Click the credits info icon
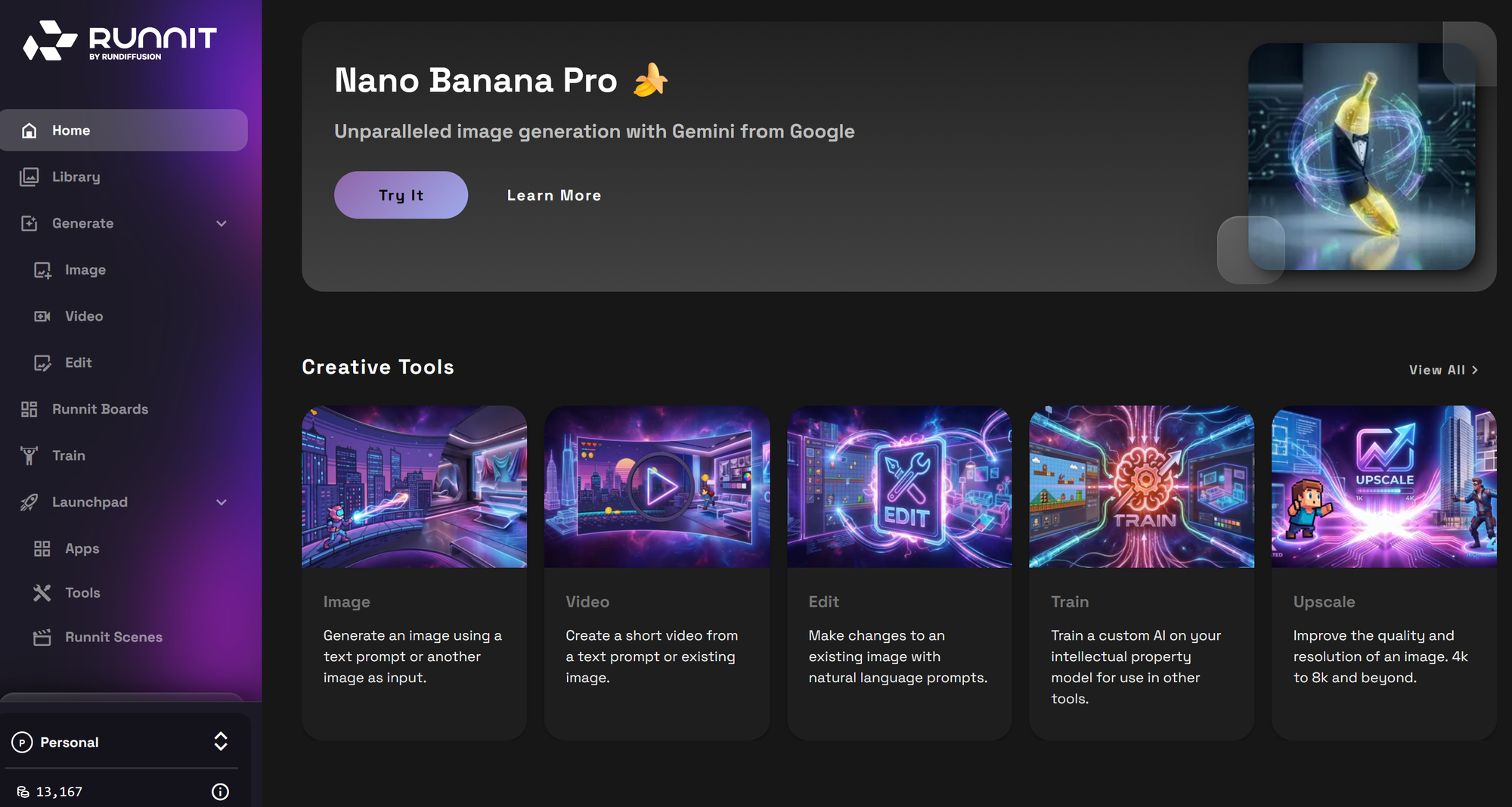This screenshot has width=1512, height=807. point(220,792)
